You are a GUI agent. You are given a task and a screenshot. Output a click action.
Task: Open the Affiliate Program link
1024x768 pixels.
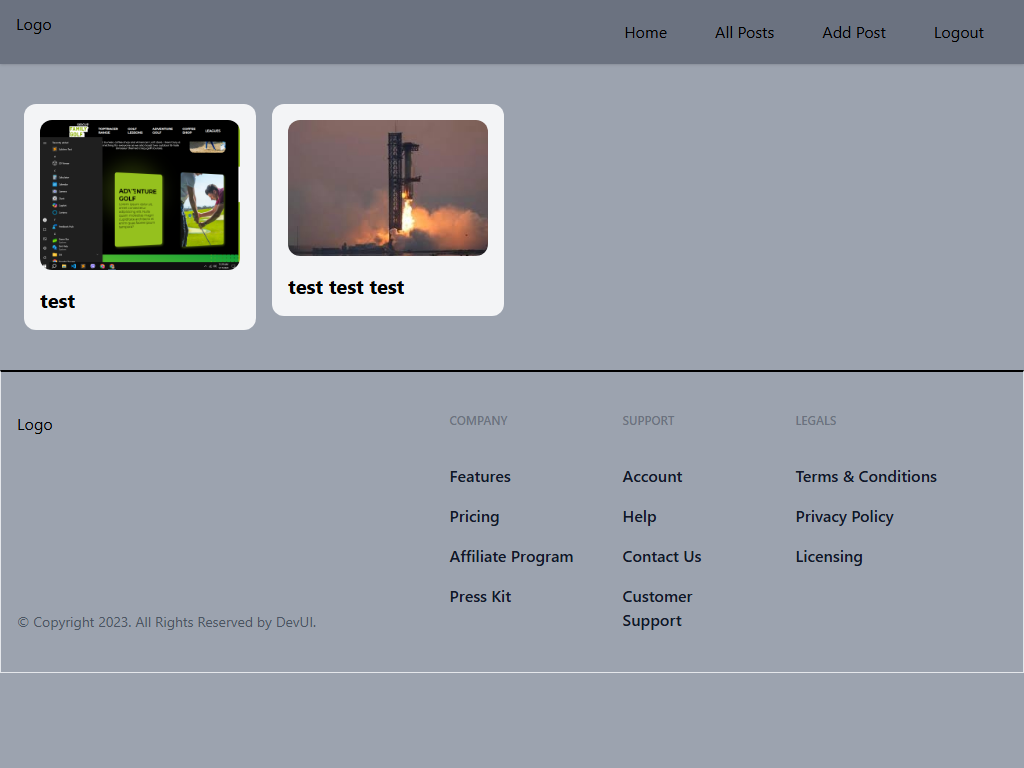pos(511,557)
